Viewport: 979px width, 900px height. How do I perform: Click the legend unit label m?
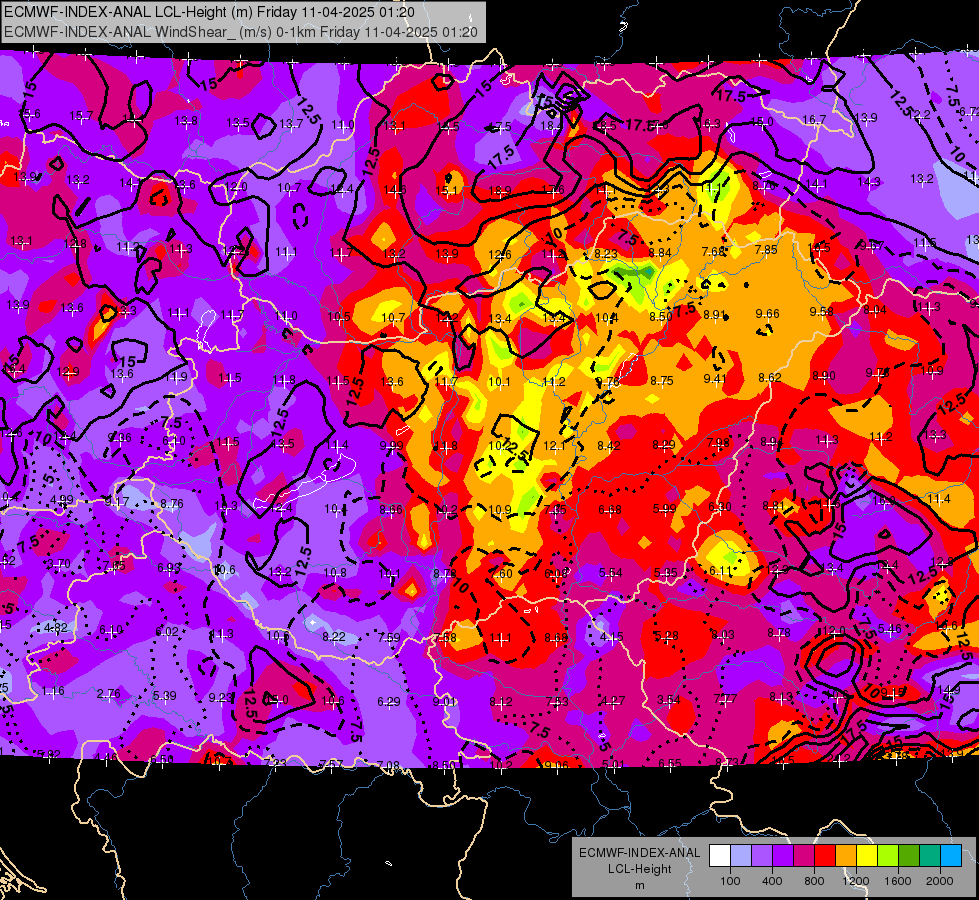pyautogui.click(x=639, y=886)
